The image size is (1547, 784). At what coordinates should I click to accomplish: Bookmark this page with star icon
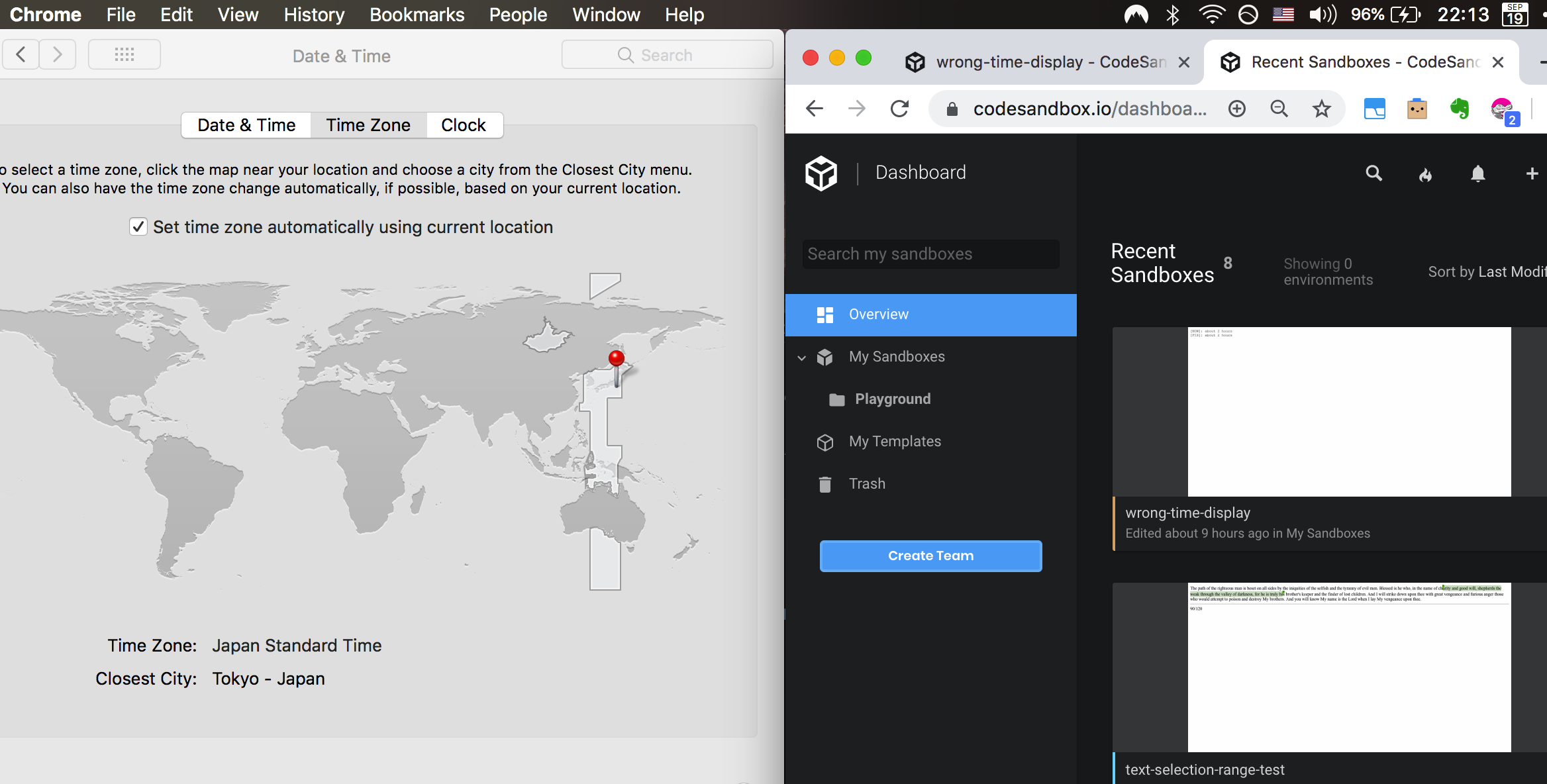coord(1322,109)
